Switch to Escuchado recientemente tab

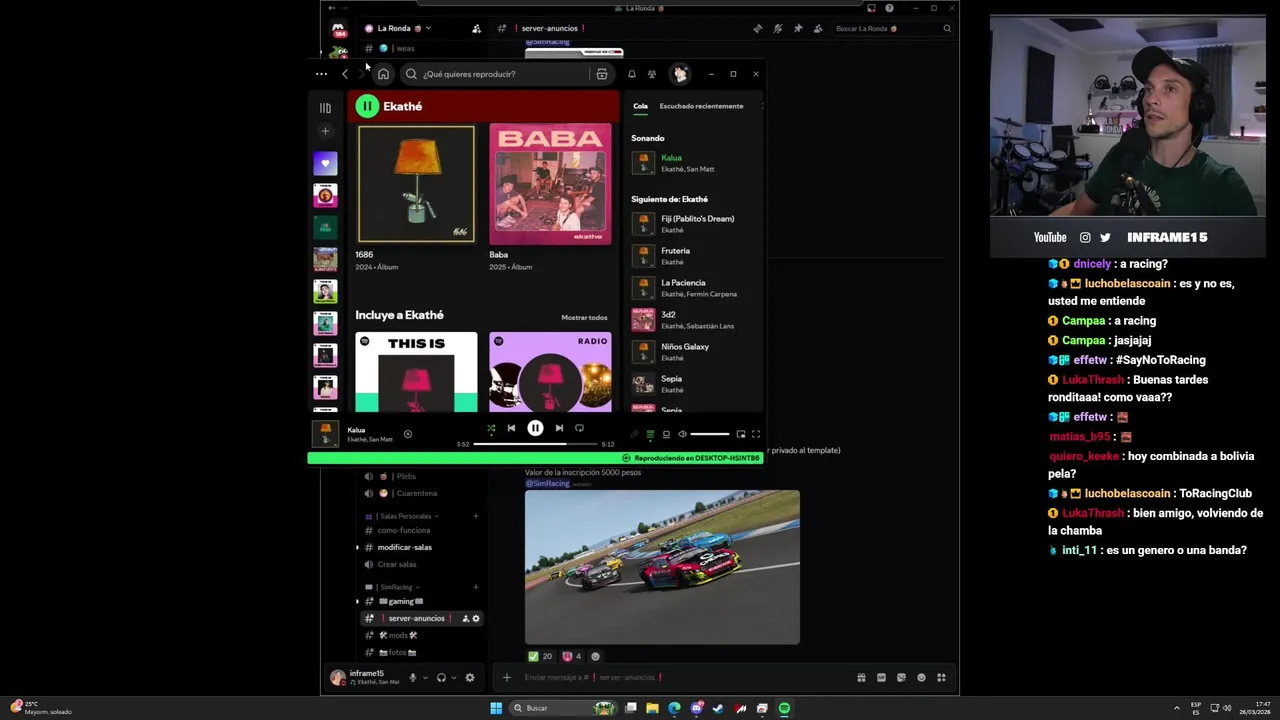tap(701, 106)
